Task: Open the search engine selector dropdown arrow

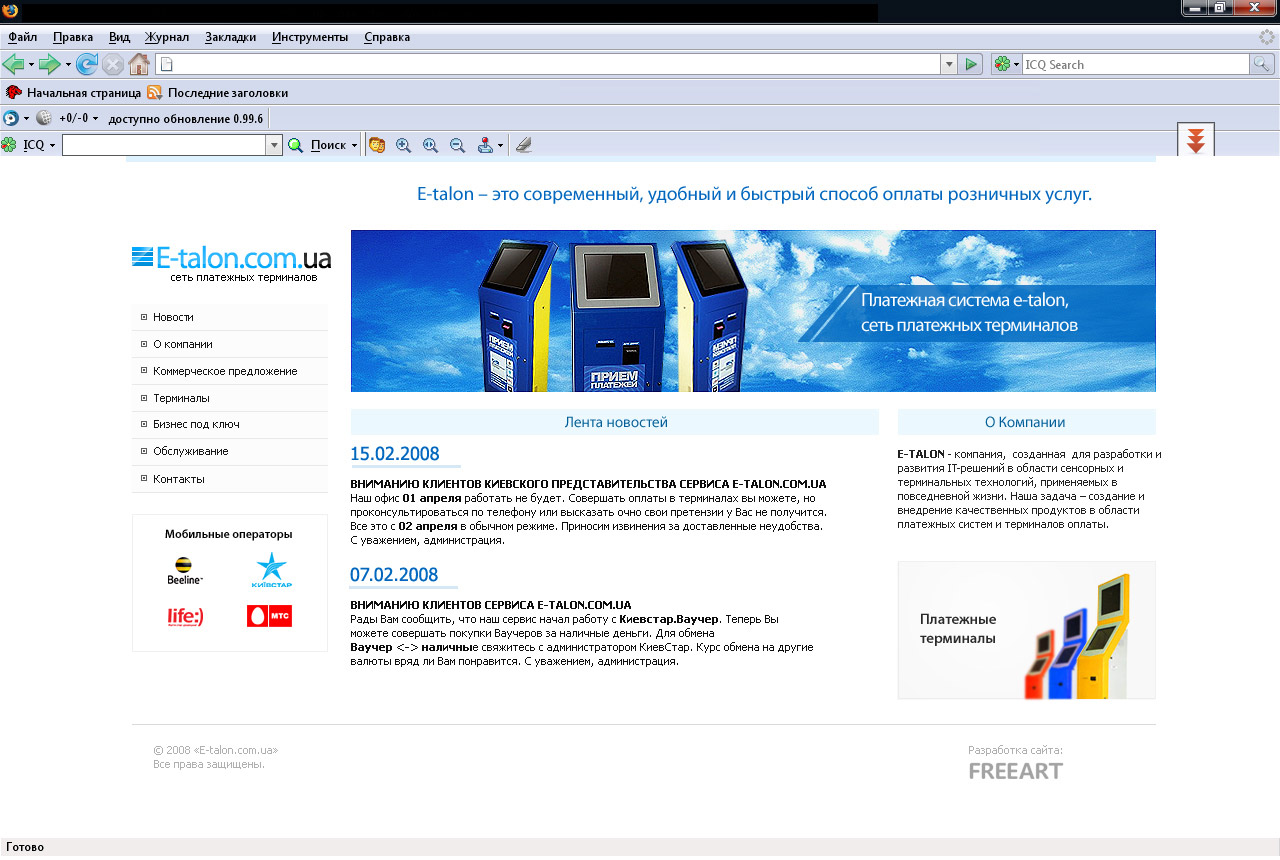Action: click(x=1016, y=65)
